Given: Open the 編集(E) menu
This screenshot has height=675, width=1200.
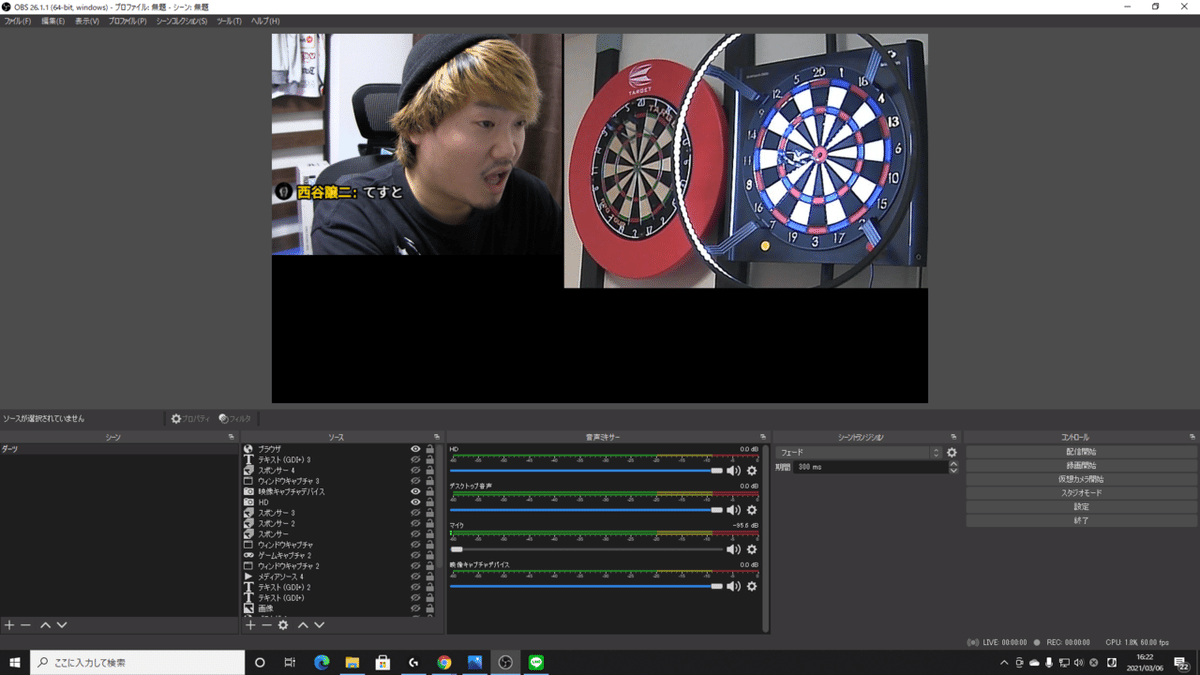Looking at the screenshot, I should pos(53,21).
